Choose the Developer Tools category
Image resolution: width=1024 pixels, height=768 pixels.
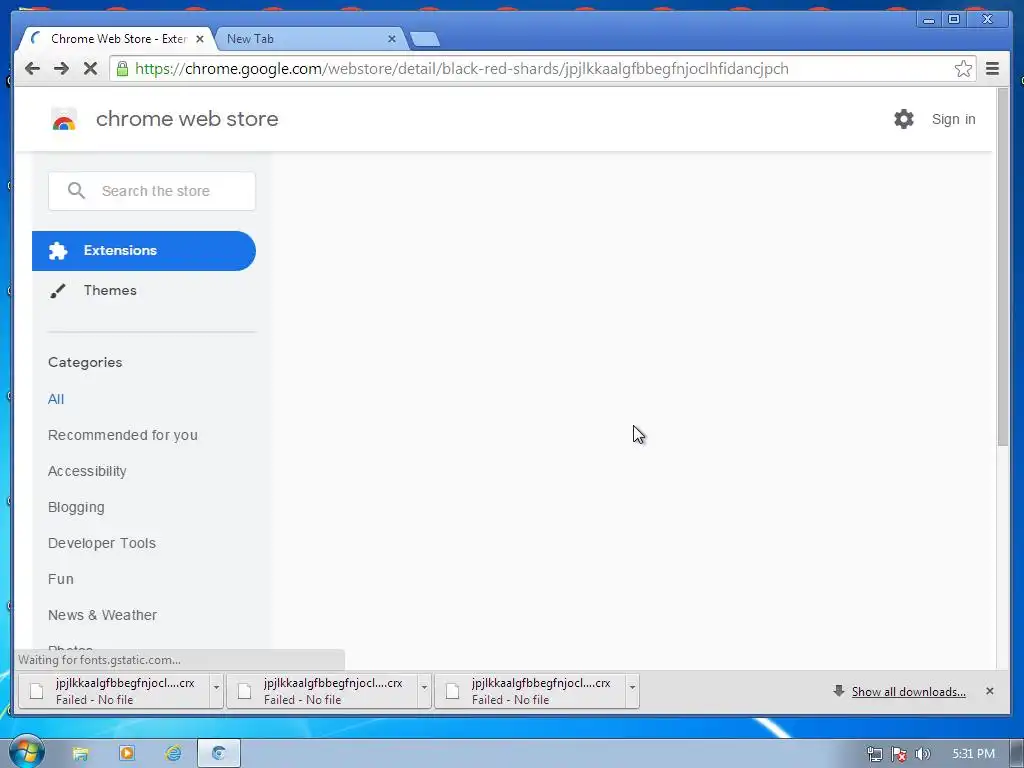point(102,543)
